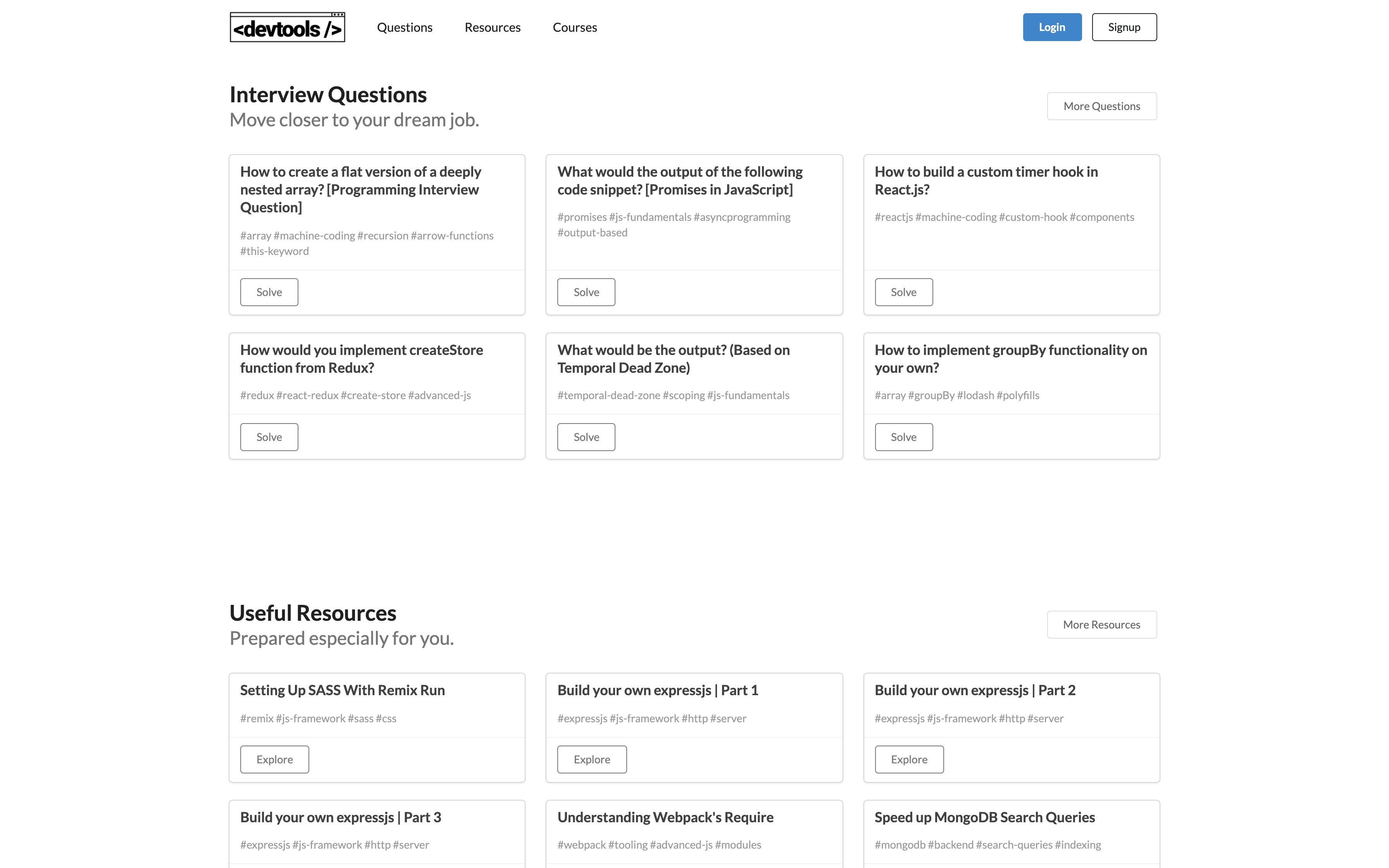Open the Questions menu item
Image resolution: width=1389 pixels, height=868 pixels.
point(405,27)
